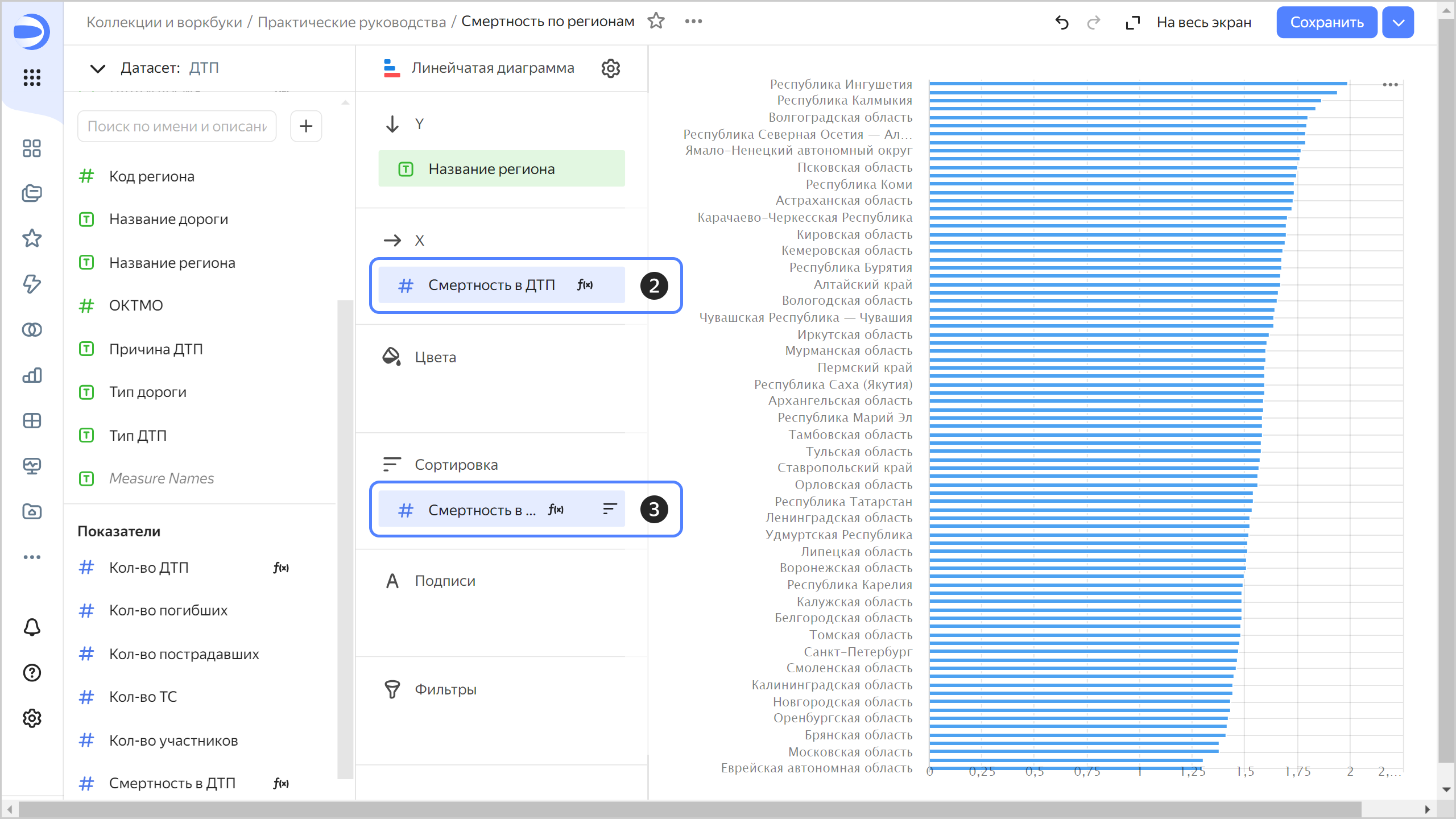Toggle sort direction on Смертность sorting field
1456x819 pixels.
[x=610, y=508]
